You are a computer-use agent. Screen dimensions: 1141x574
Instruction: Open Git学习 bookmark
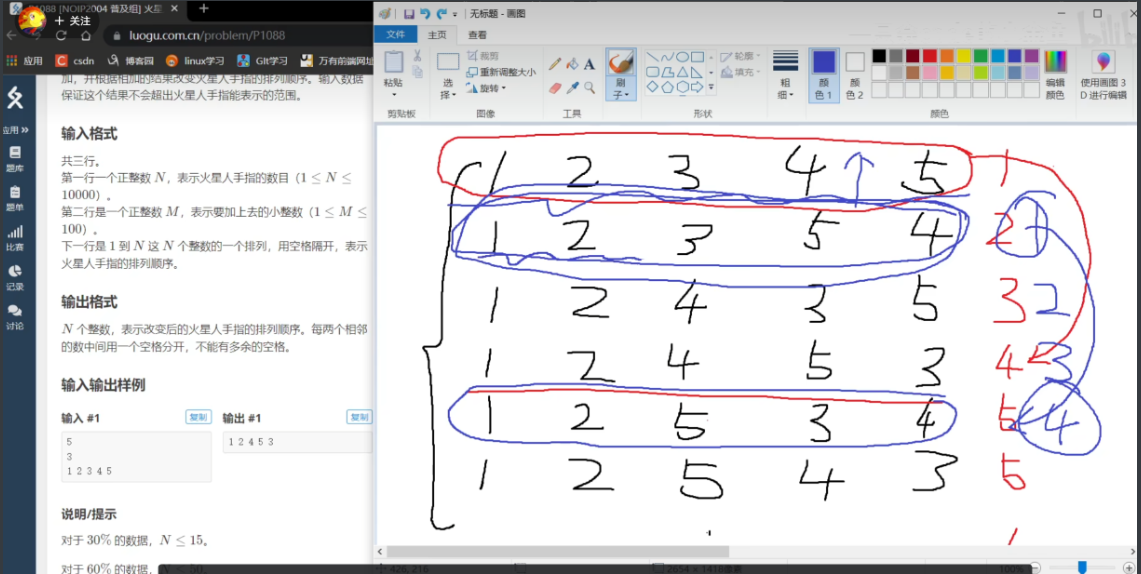click(264, 60)
